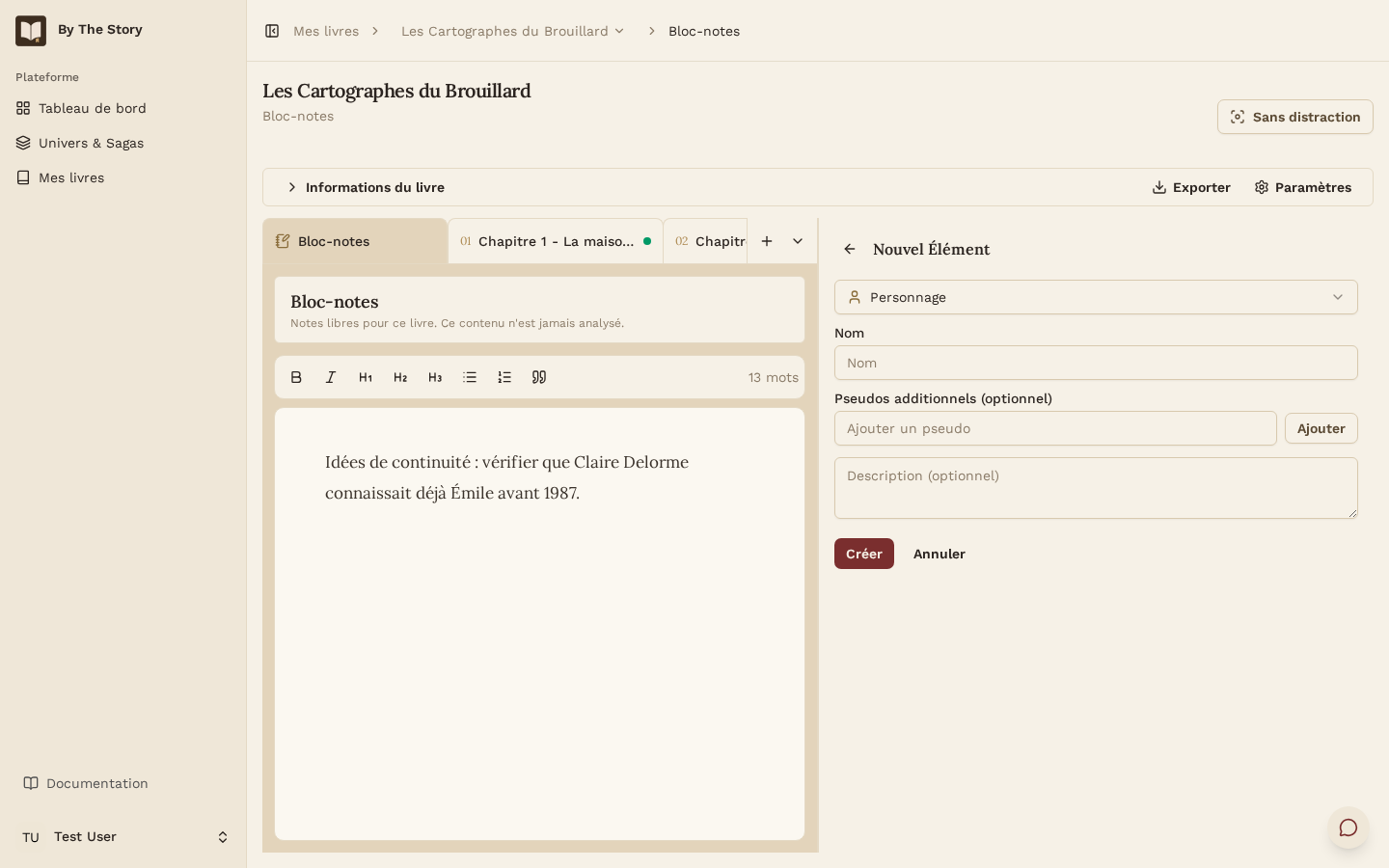Enable Sans distraction mode
This screenshot has width=1389, height=868.
[x=1295, y=117]
